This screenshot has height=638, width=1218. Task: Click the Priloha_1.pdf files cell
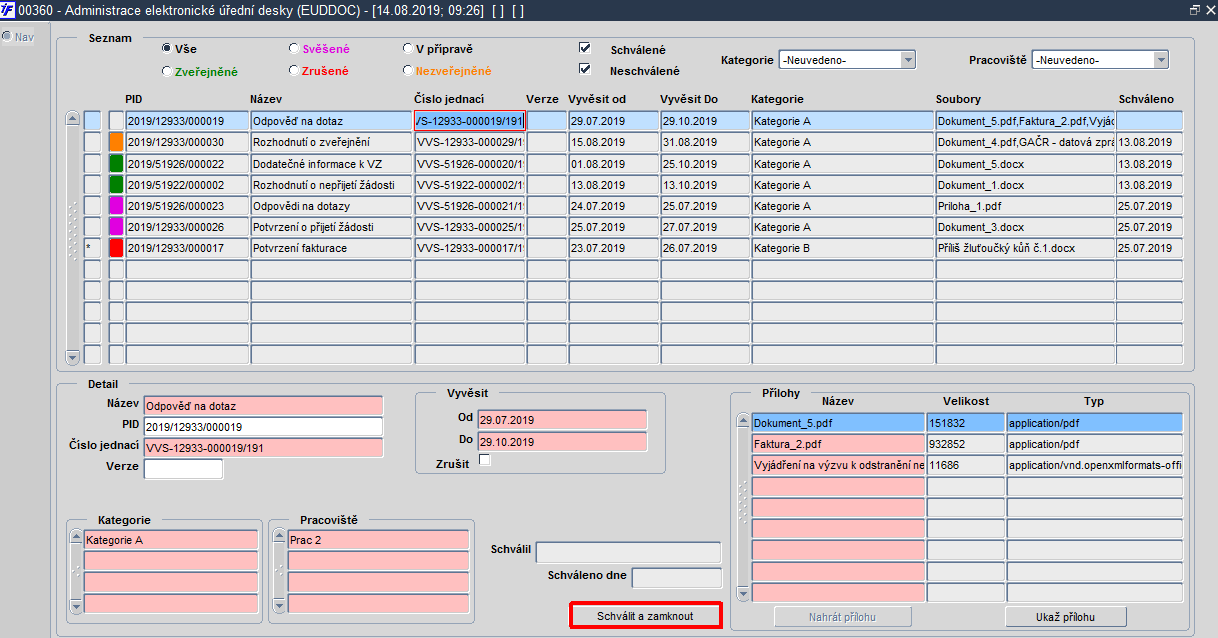pos(1024,205)
